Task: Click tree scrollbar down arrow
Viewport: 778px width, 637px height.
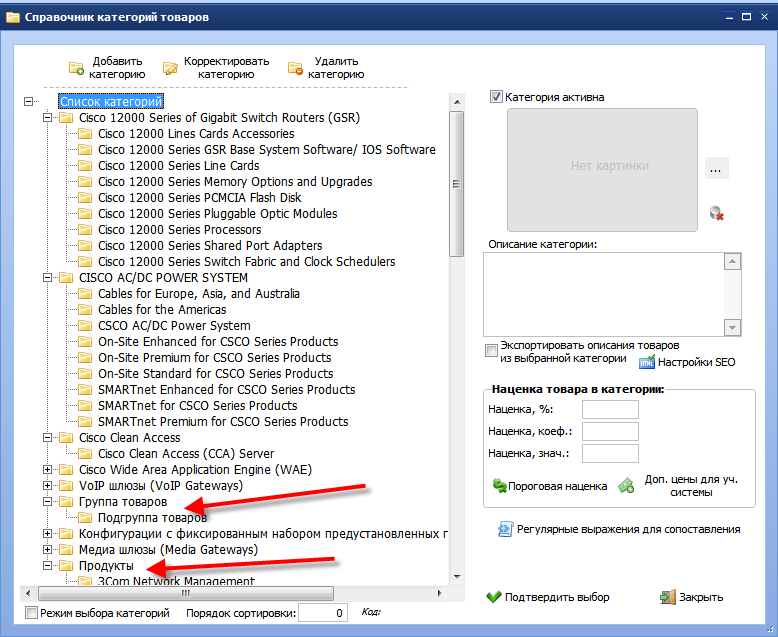Action: 456,577
